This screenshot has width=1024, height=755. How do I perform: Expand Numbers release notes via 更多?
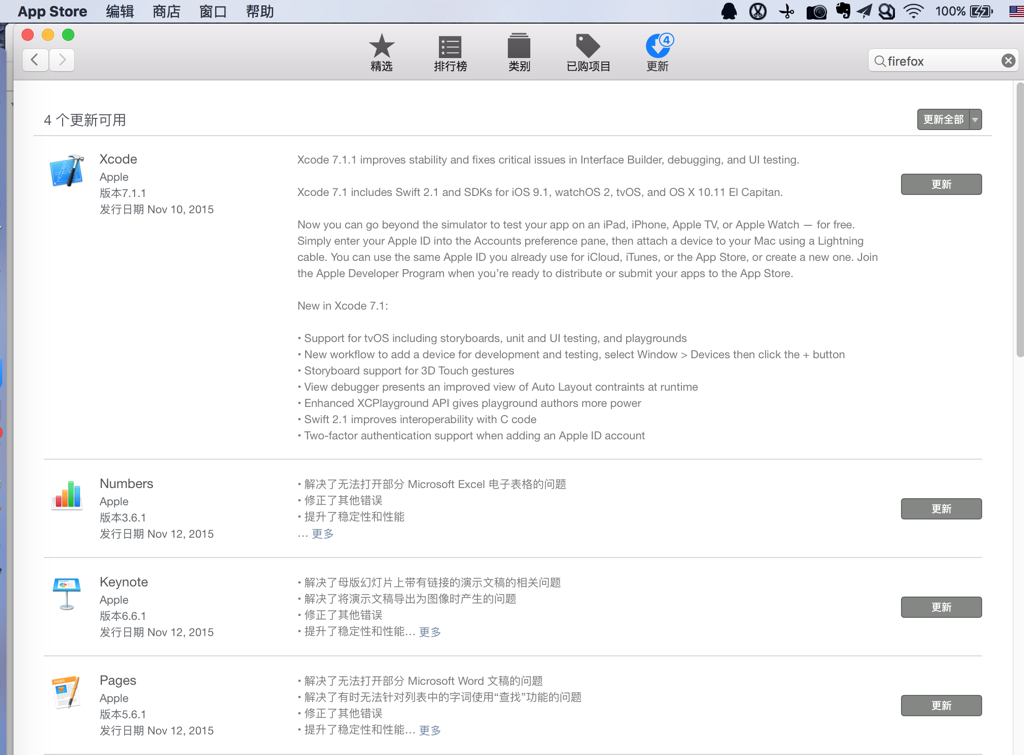coord(323,534)
